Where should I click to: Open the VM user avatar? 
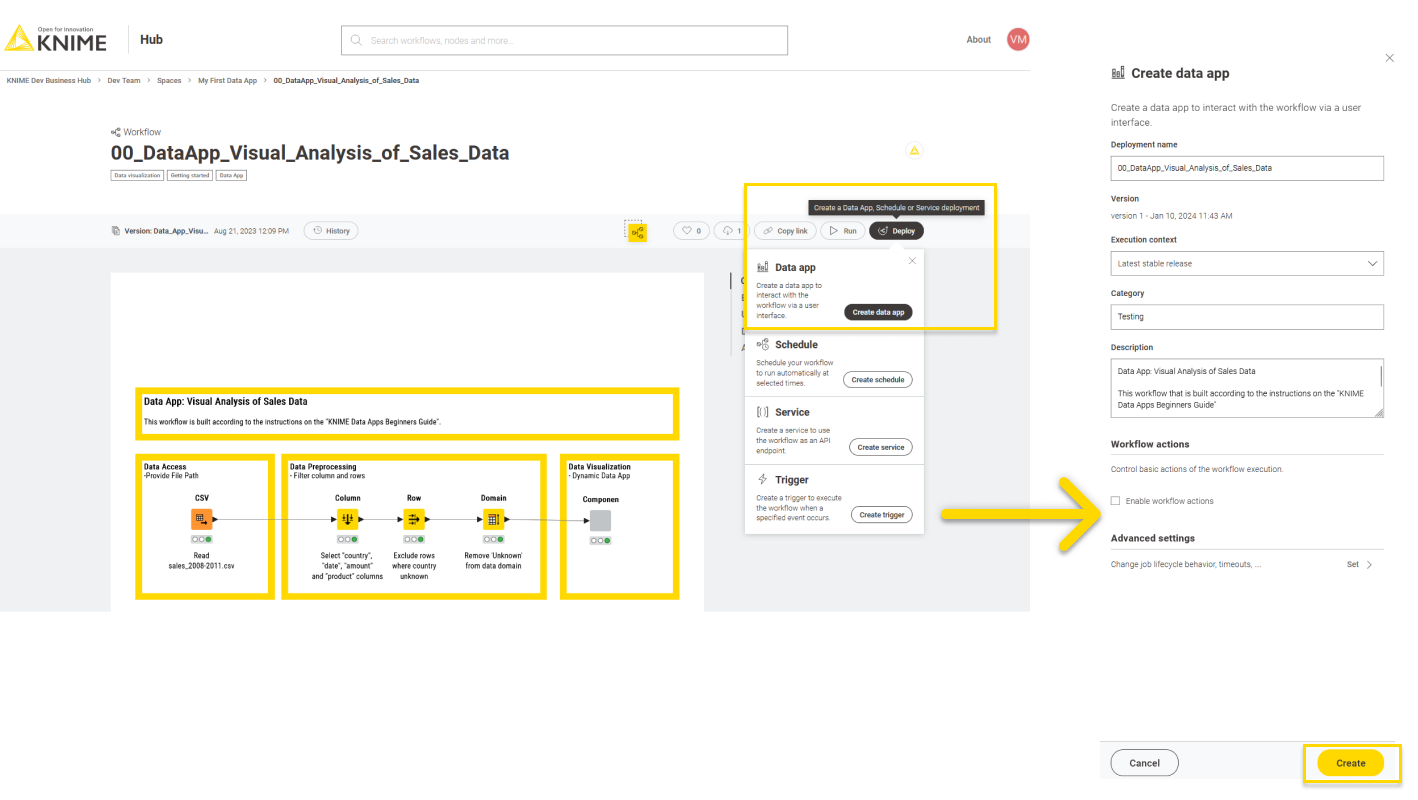pyautogui.click(x=1018, y=40)
